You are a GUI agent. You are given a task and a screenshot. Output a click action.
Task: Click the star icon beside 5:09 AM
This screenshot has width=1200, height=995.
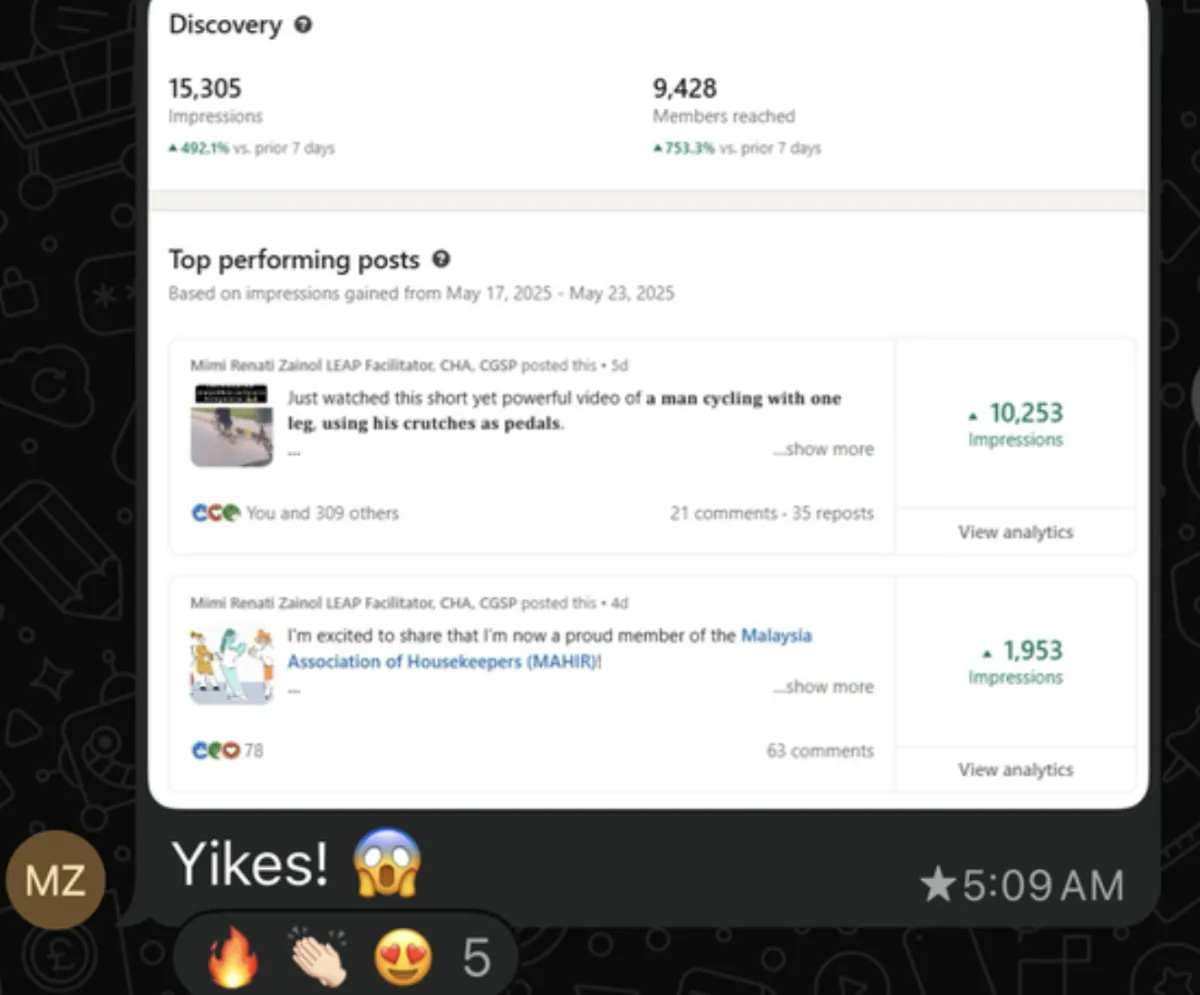[937, 885]
